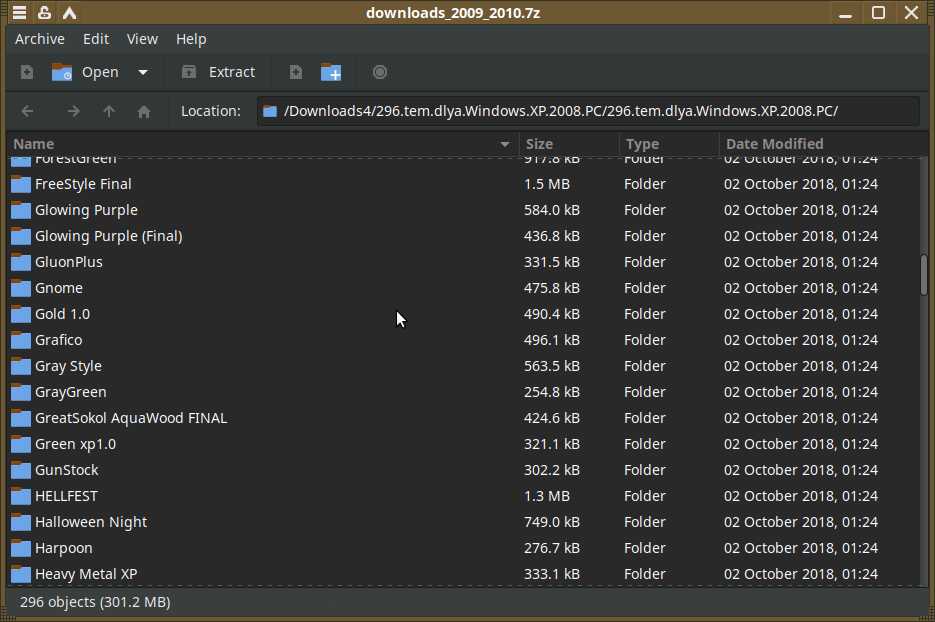Image resolution: width=935 pixels, height=622 pixels.
Task: Click the 749.0 kB size value
Action: [552, 522]
